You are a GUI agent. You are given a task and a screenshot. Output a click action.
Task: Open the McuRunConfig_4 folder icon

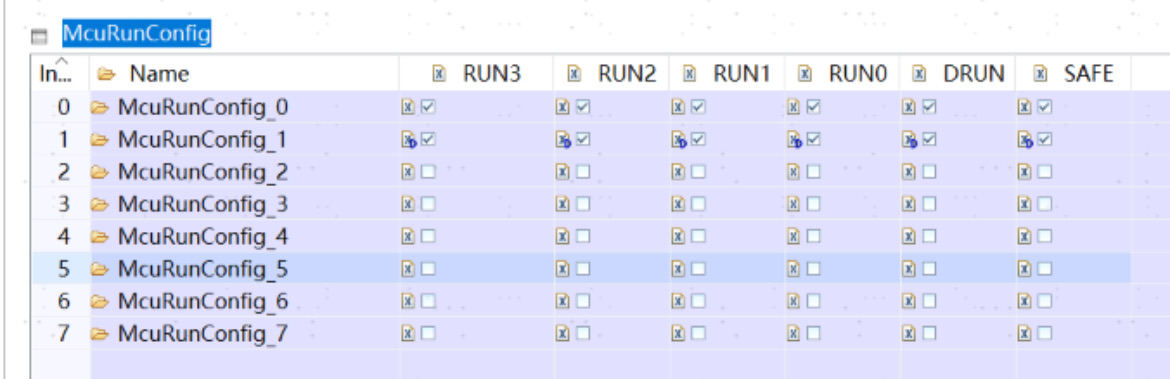pyautogui.click(x=99, y=237)
